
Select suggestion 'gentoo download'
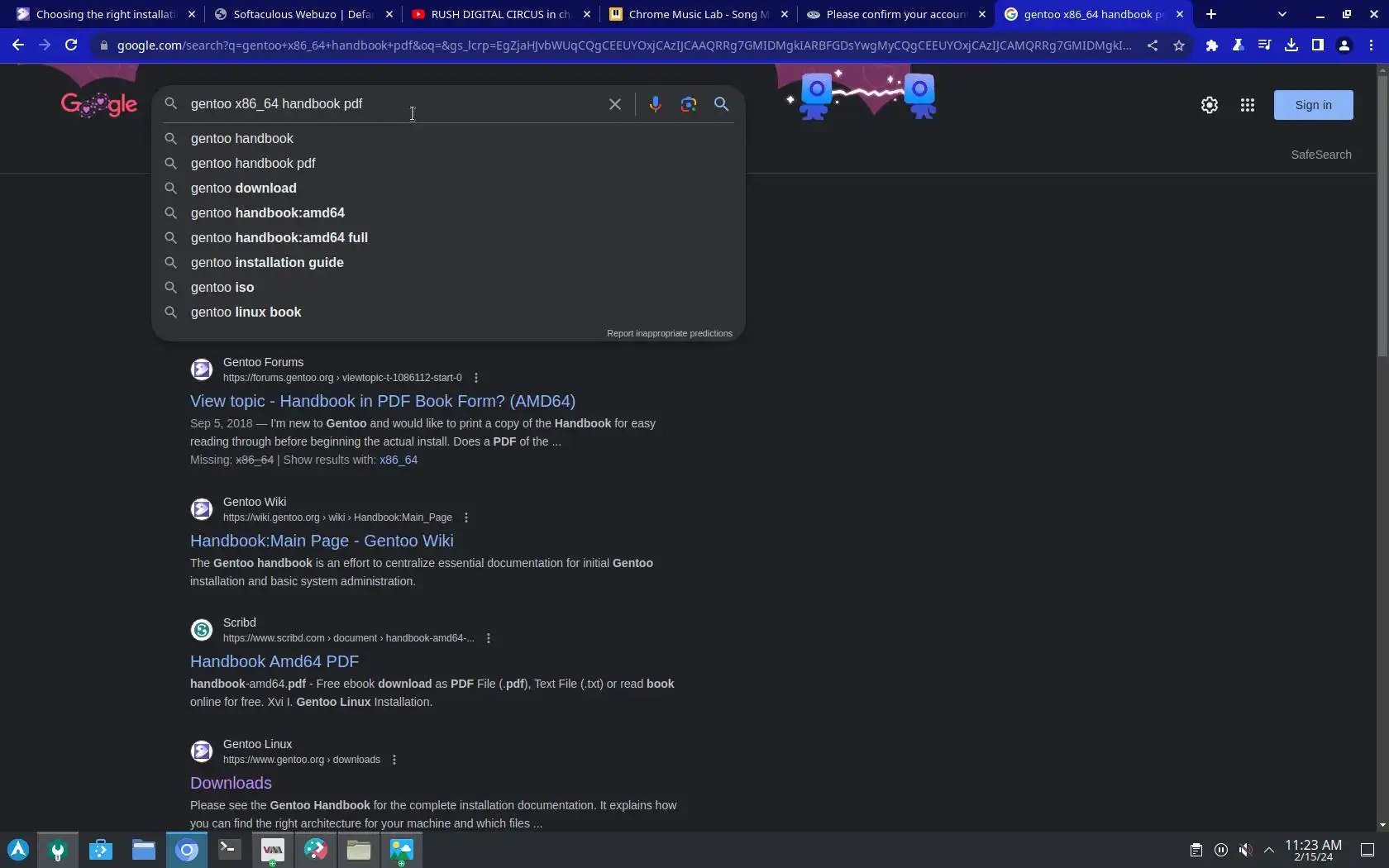tap(448, 188)
